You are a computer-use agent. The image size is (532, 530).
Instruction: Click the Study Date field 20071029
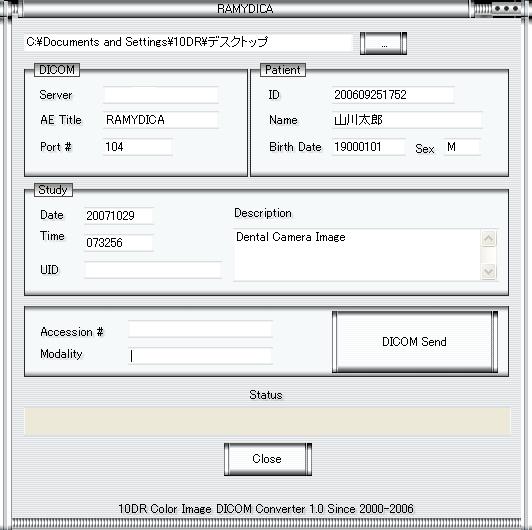click(x=119, y=216)
